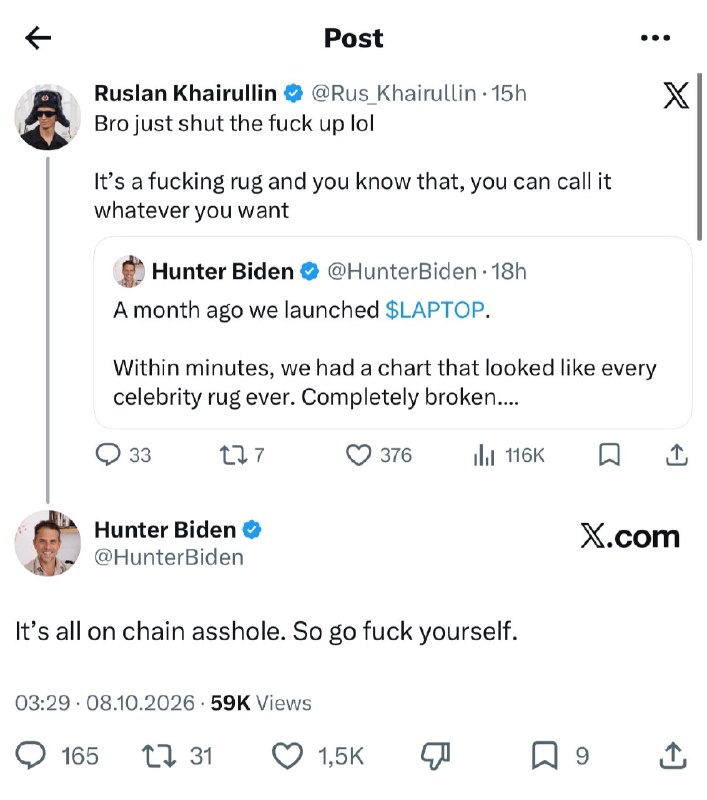Share the main Hunter Biden post
The width and height of the screenshot is (707, 800).
click(x=673, y=756)
